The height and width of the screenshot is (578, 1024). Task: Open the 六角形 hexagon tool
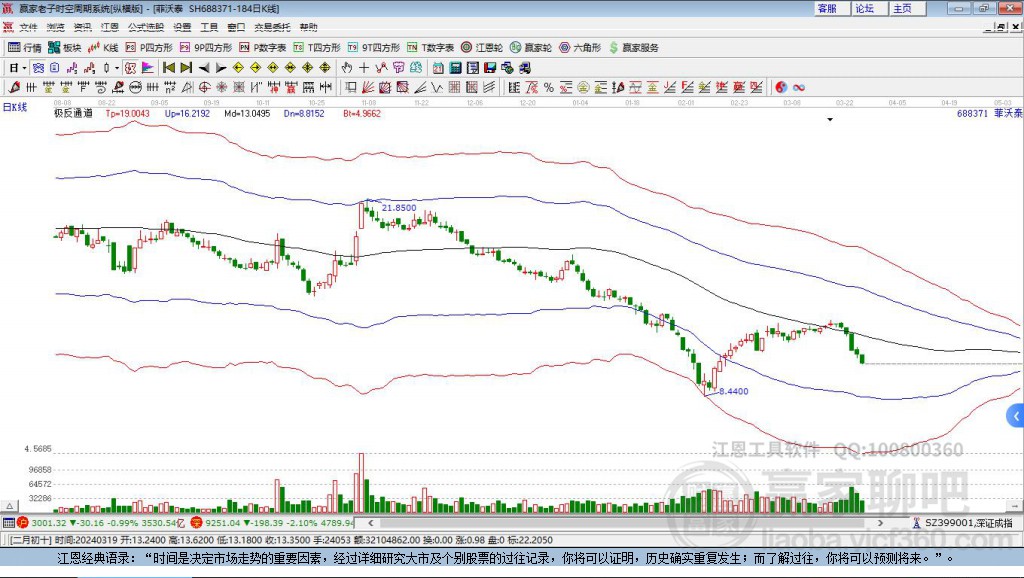click(x=580, y=48)
